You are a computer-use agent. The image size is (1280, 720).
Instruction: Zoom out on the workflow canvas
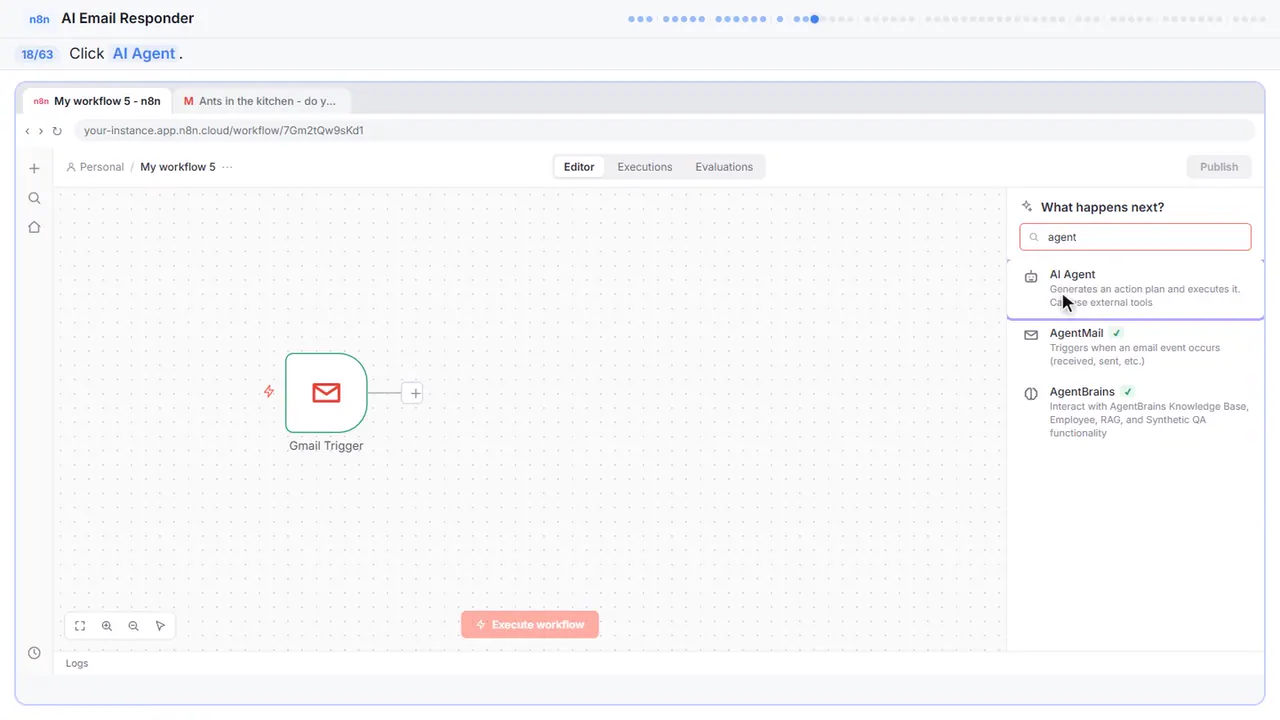coord(134,626)
